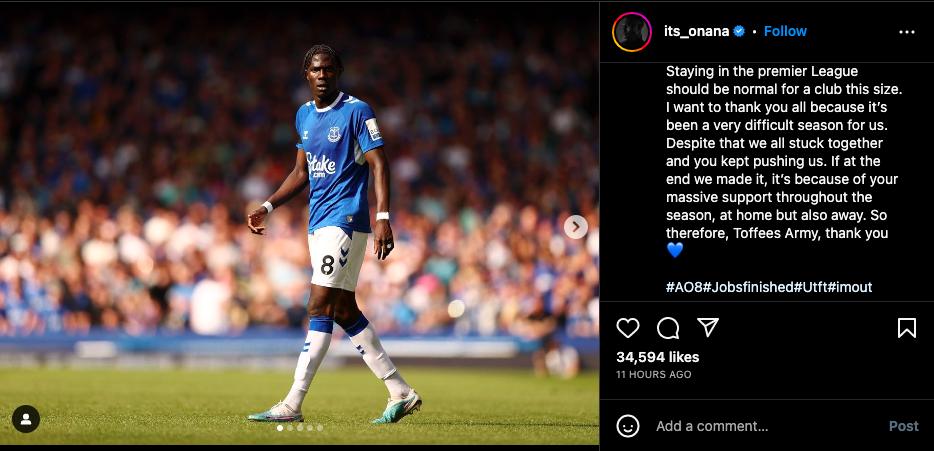Show tagged people icon on photo
Screen dimensions: 934x451
click(x=26, y=419)
